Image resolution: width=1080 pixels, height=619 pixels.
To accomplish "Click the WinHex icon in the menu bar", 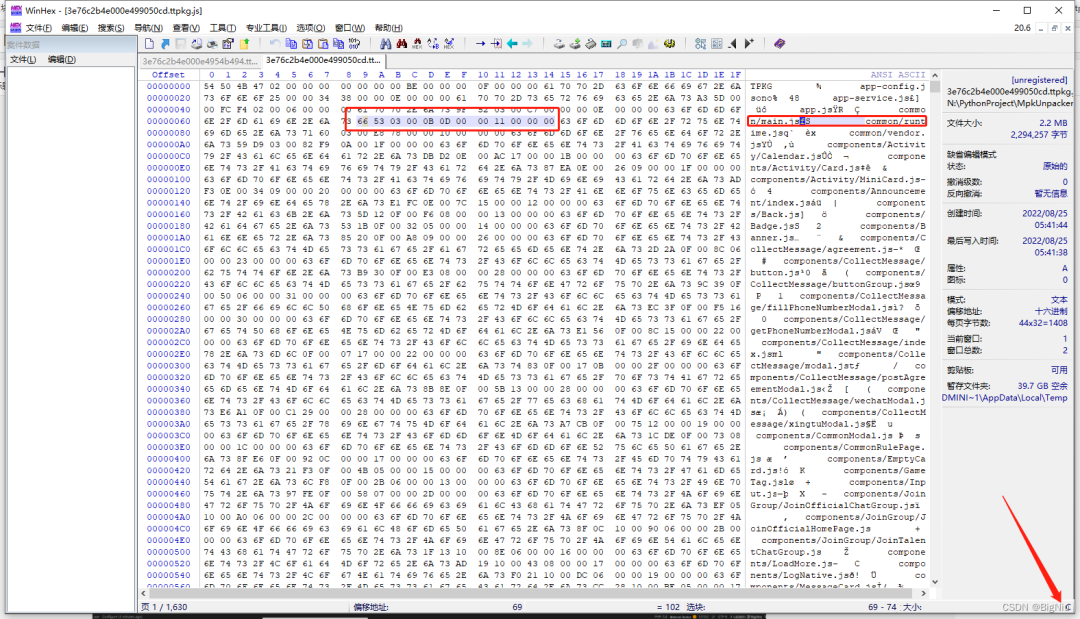I will click(15, 28).
